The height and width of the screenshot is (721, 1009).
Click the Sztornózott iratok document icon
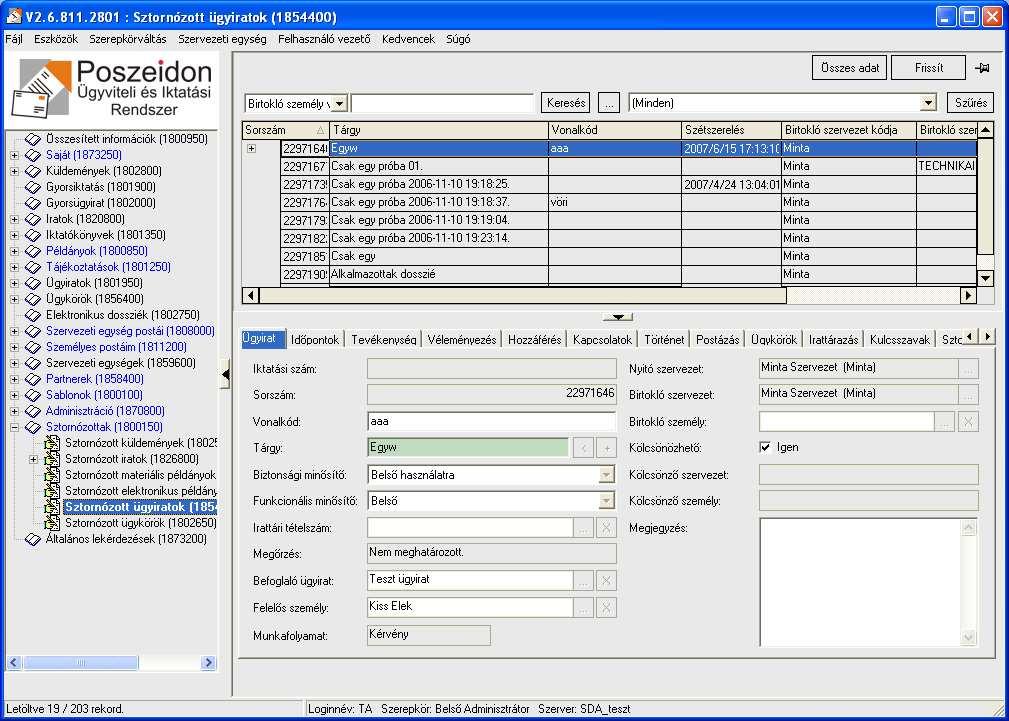click(x=52, y=459)
